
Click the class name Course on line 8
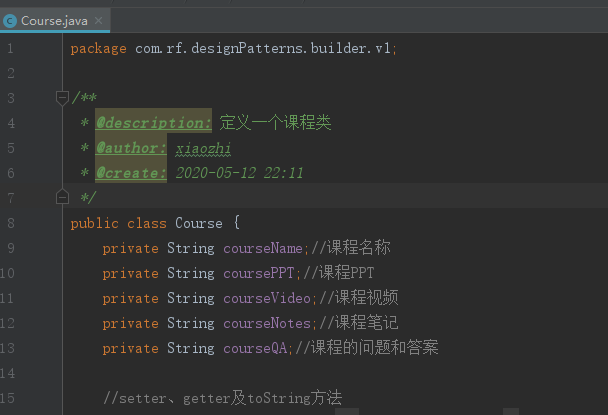point(199,223)
